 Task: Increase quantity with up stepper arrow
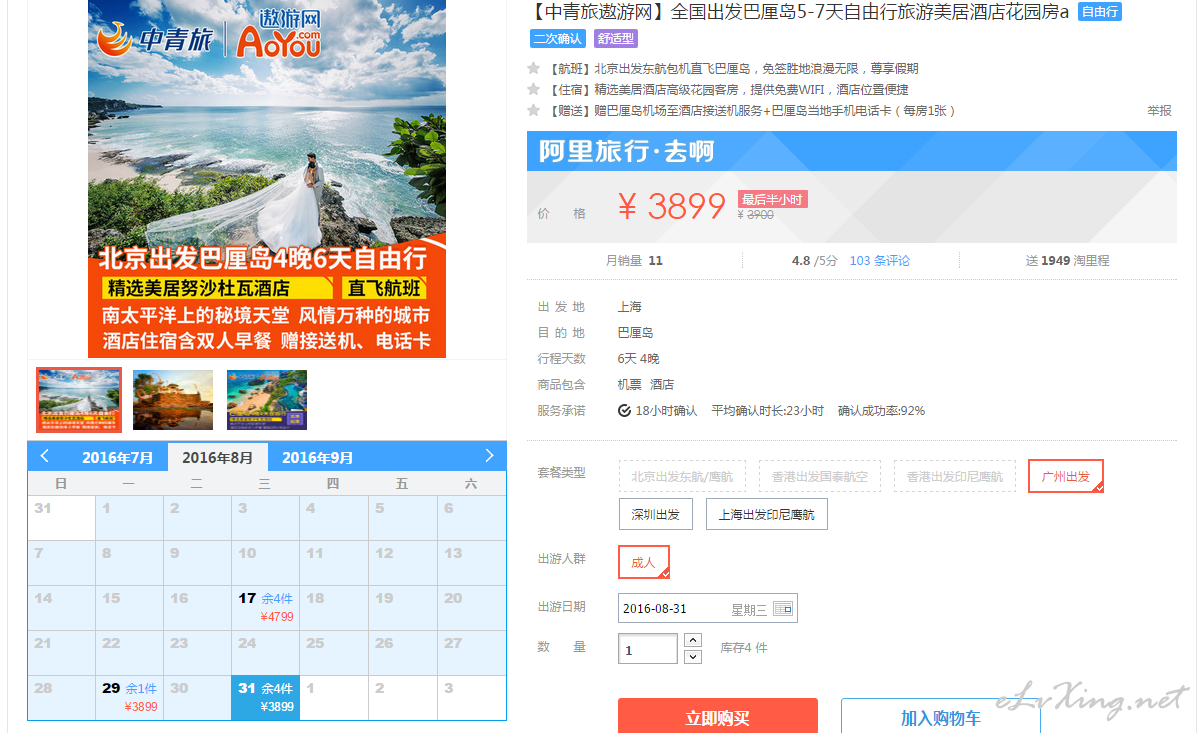point(693,640)
